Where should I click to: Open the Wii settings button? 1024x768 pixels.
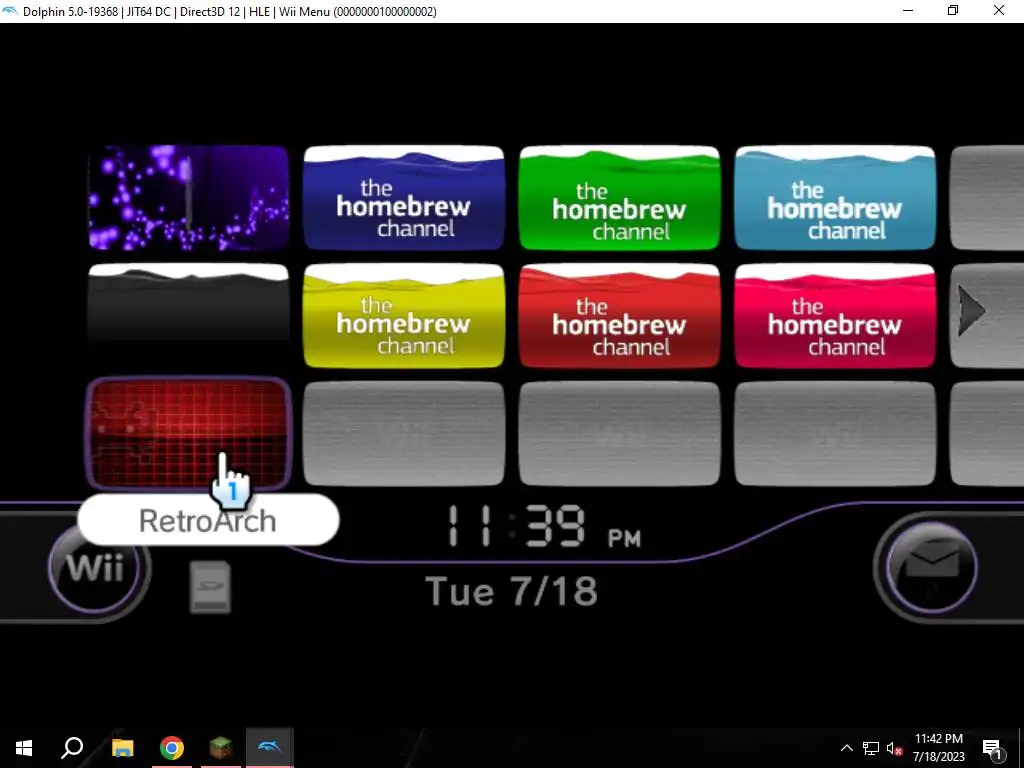[x=95, y=567]
